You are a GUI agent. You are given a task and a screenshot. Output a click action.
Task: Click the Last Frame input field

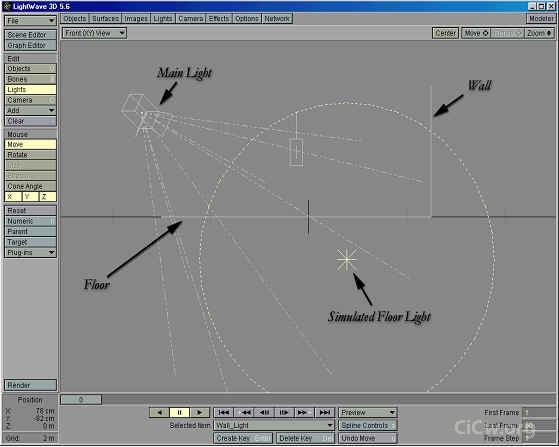(x=538, y=425)
